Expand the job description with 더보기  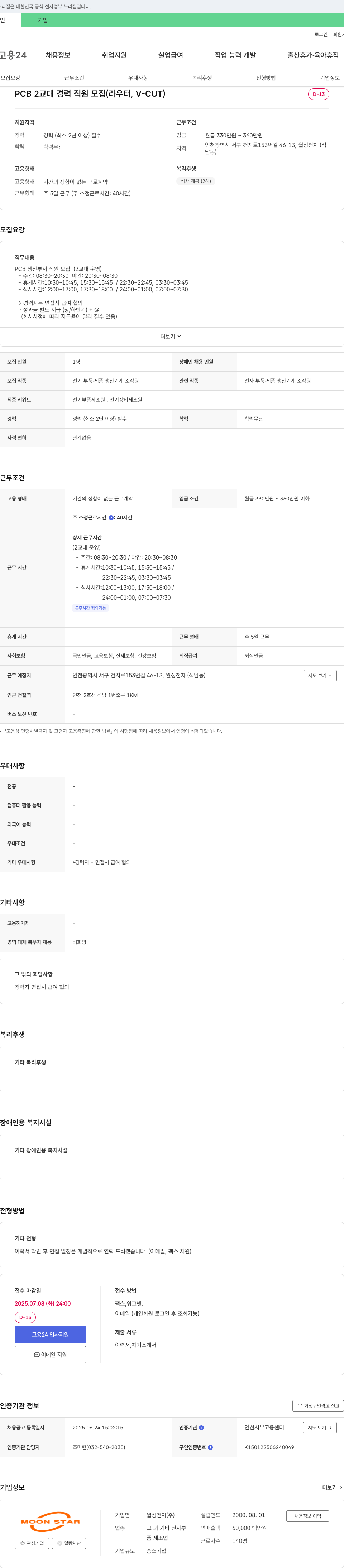pyautogui.click(x=171, y=337)
